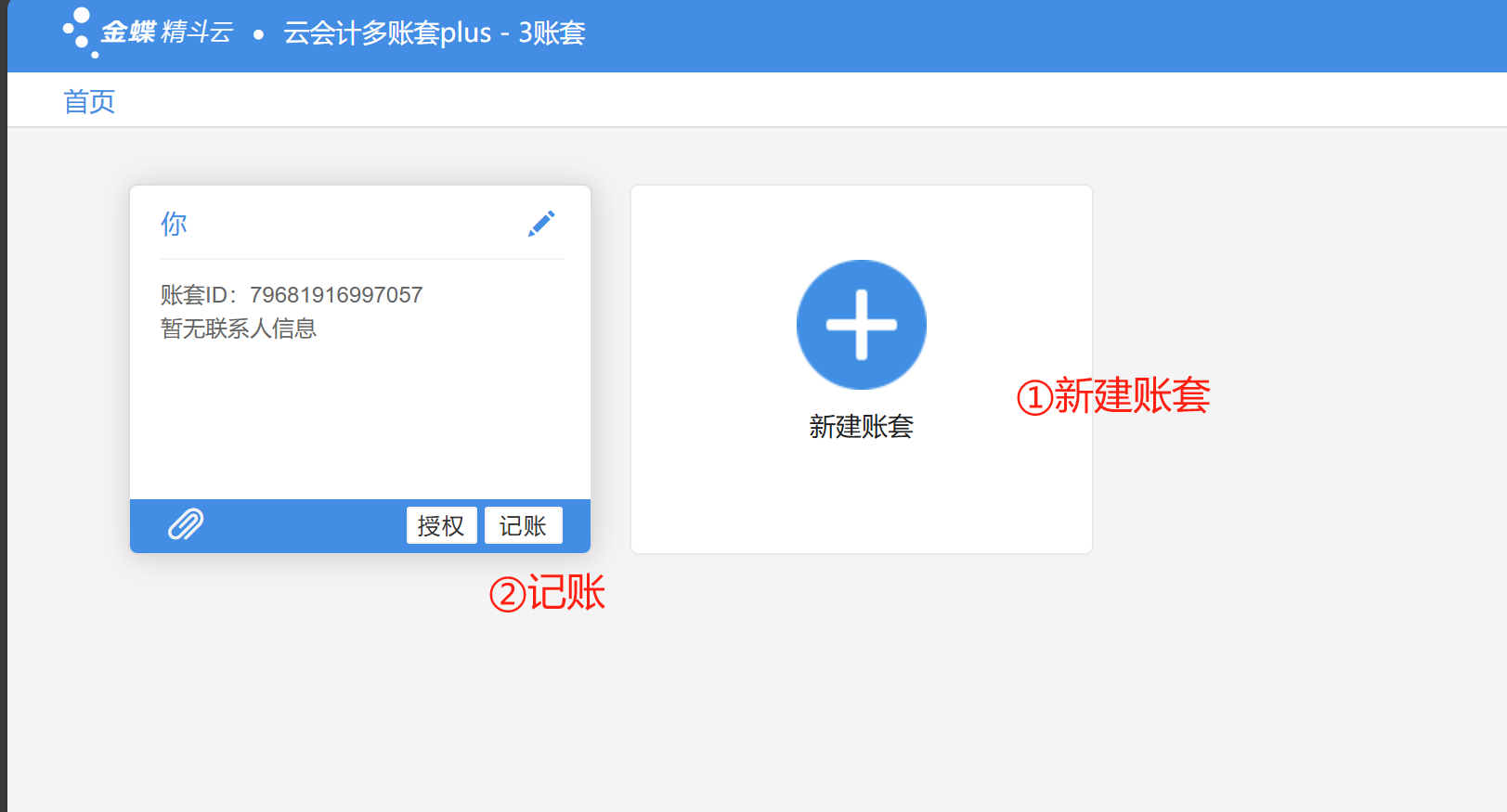The width and height of the screenshot is (1507, 812).
Task: Click the white dot separator in header
Action: pos(258,34)
